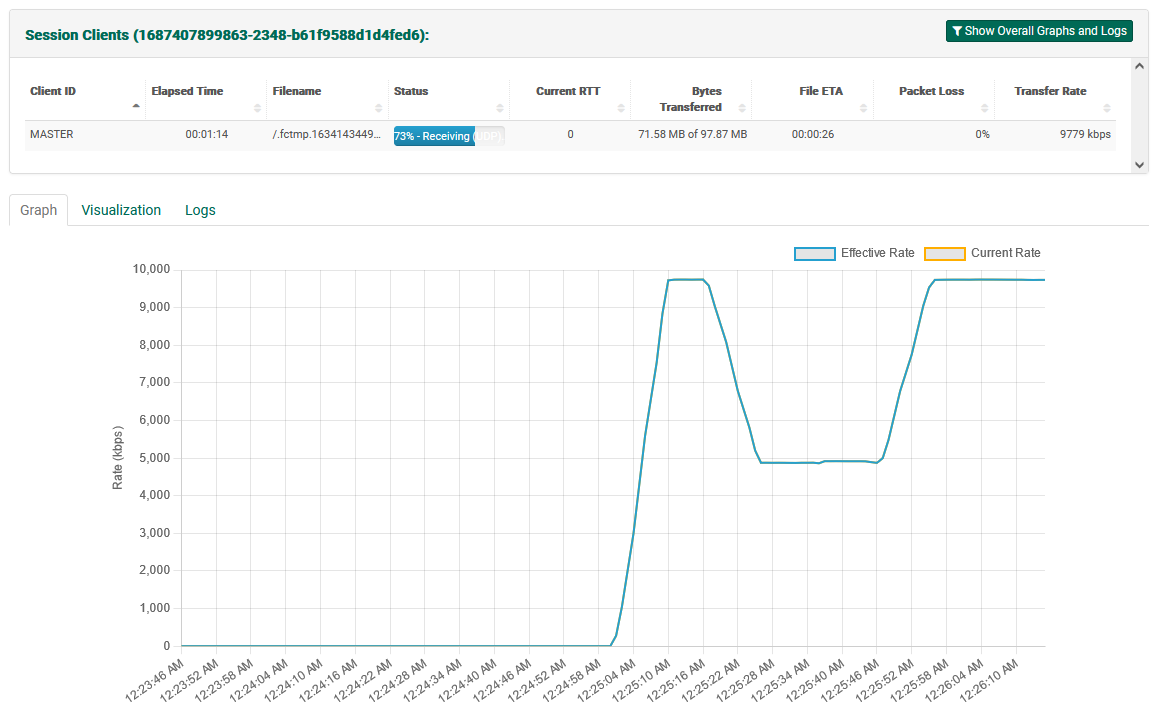Sort by Elapsed Time column header

(x=205, y=99)
